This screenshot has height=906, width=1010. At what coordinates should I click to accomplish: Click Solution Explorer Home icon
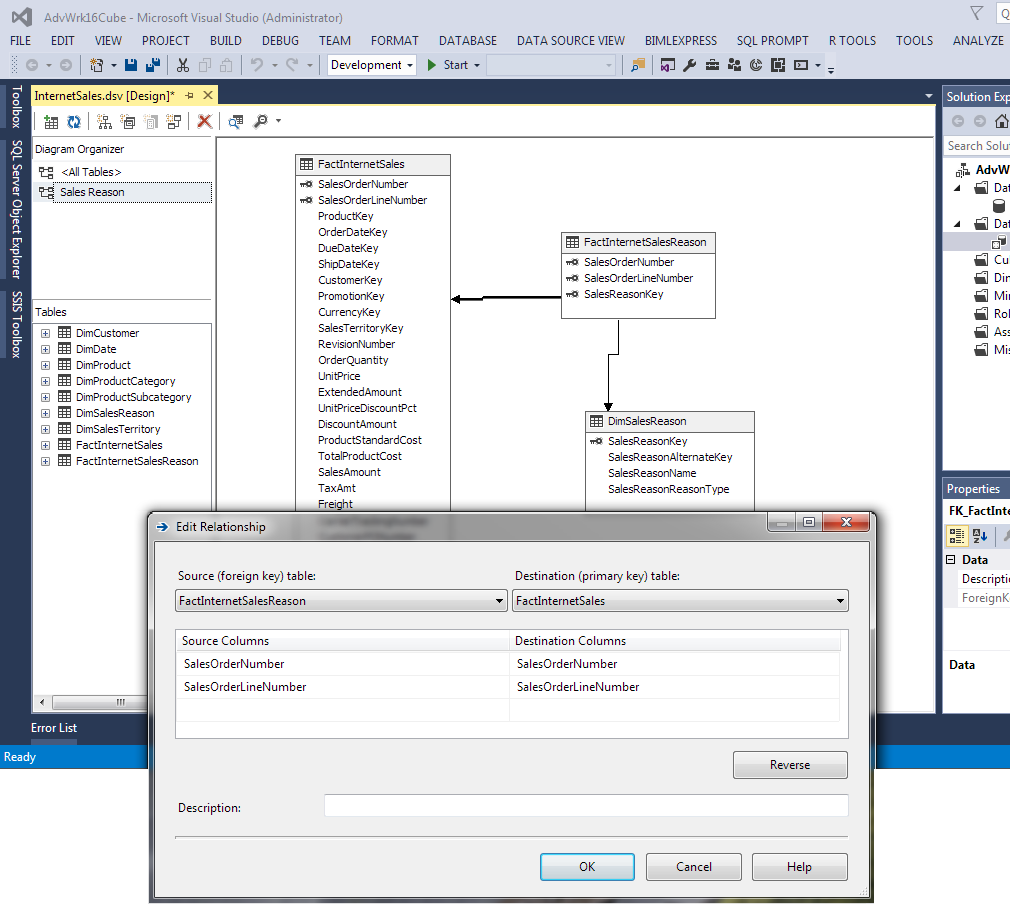point(1001,121)
